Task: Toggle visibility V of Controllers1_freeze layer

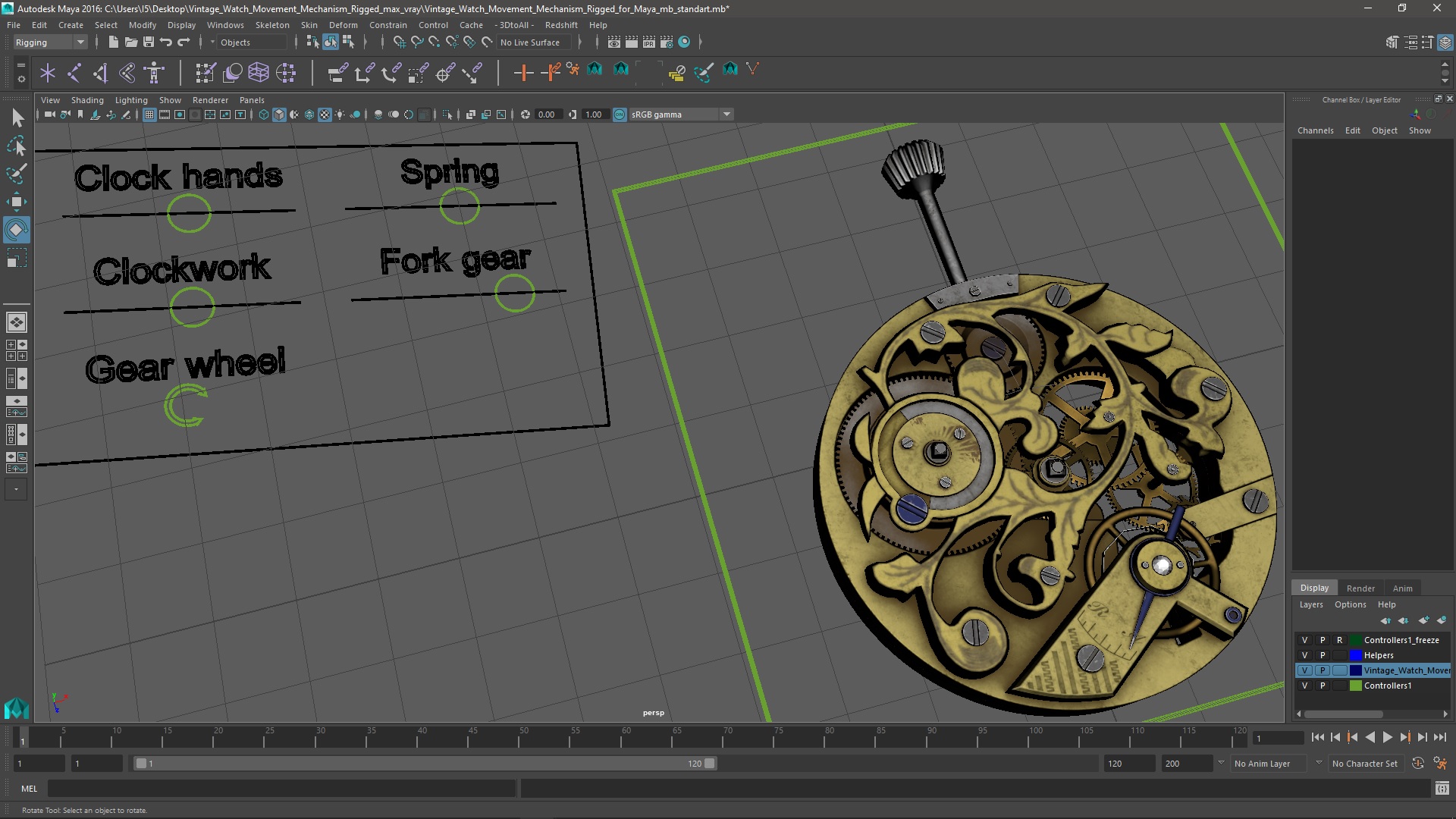Action: (x=1305, y=640)
